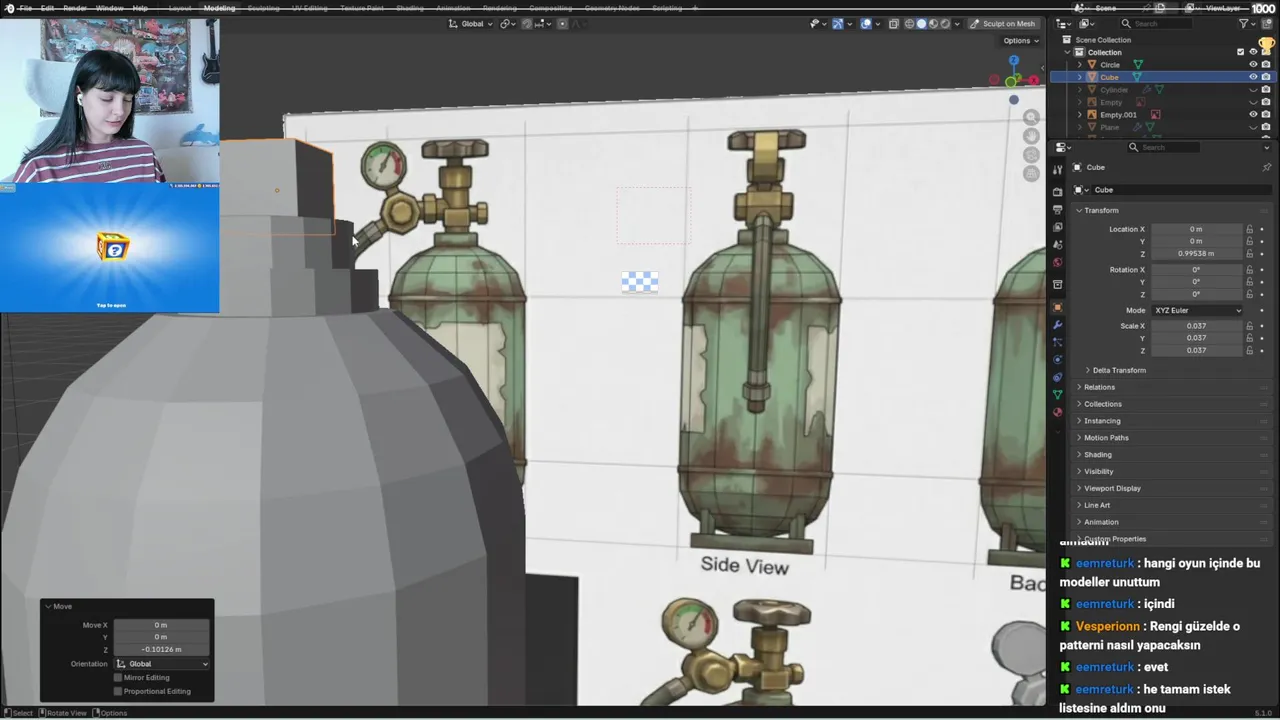Image resolution: width=1280 pixels, height=720 pixels.
Task: Exclude Collection via its checkbox
Action: 1241,52
